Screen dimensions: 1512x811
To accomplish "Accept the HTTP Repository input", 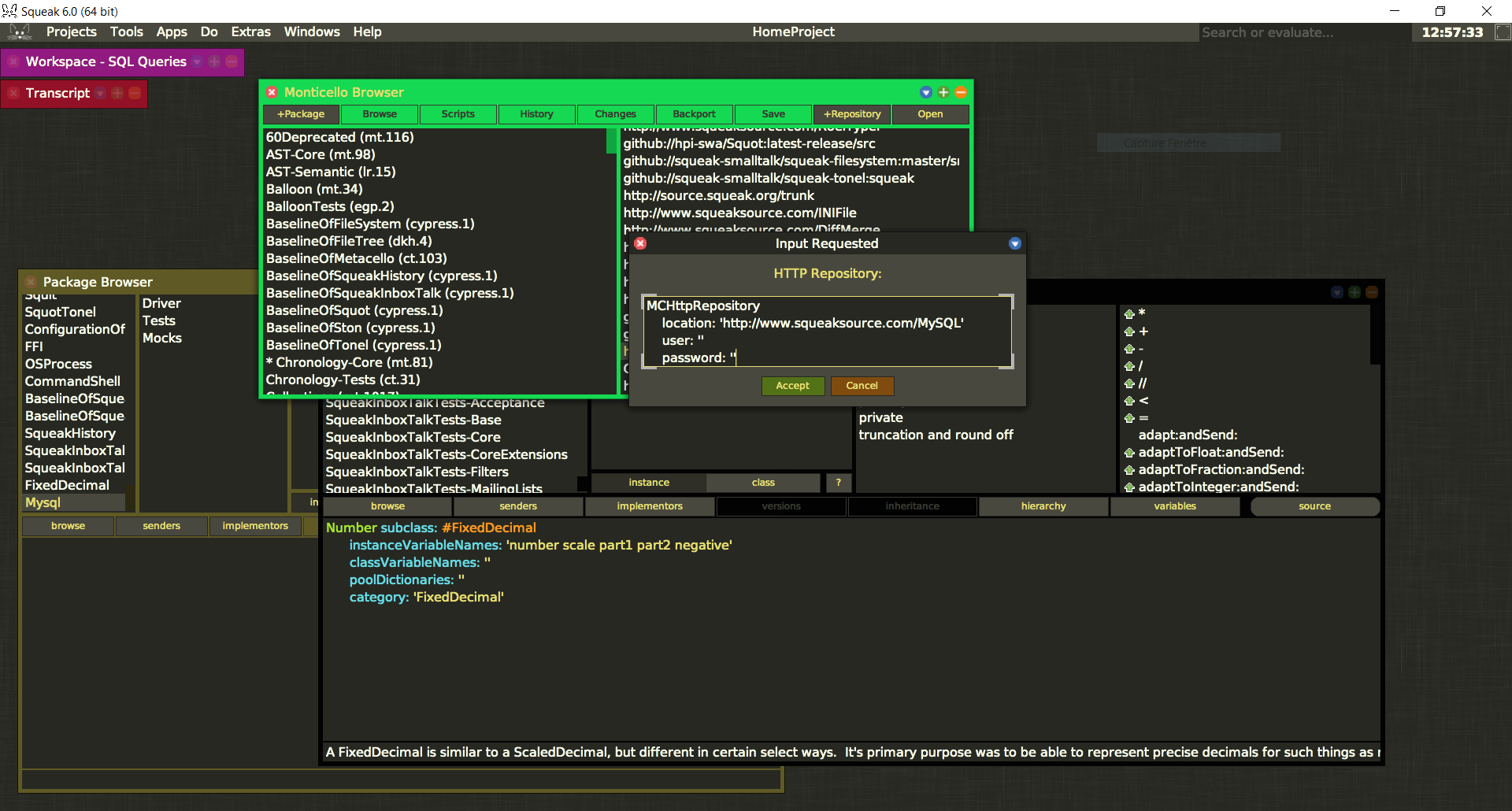I will (x=793, y=386).
